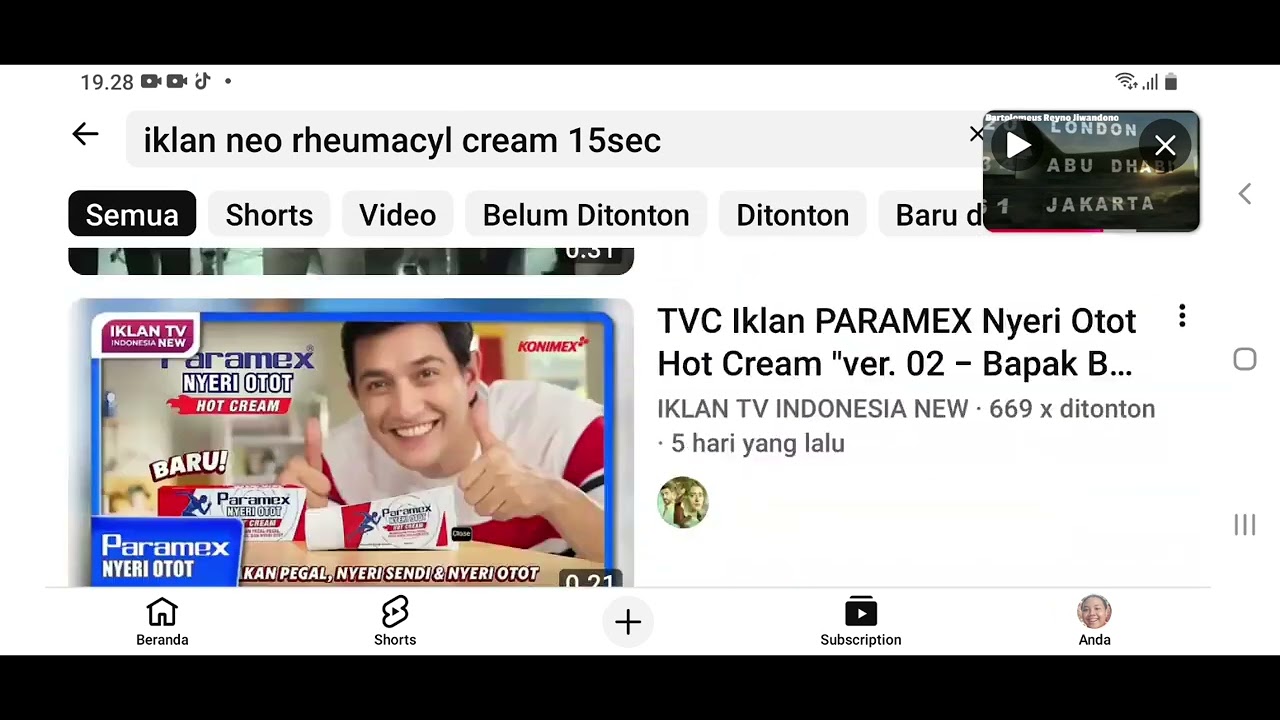This screenshot has width=1280, height=720.
Task: Clear the search query text
Action: tap(976, 134)
